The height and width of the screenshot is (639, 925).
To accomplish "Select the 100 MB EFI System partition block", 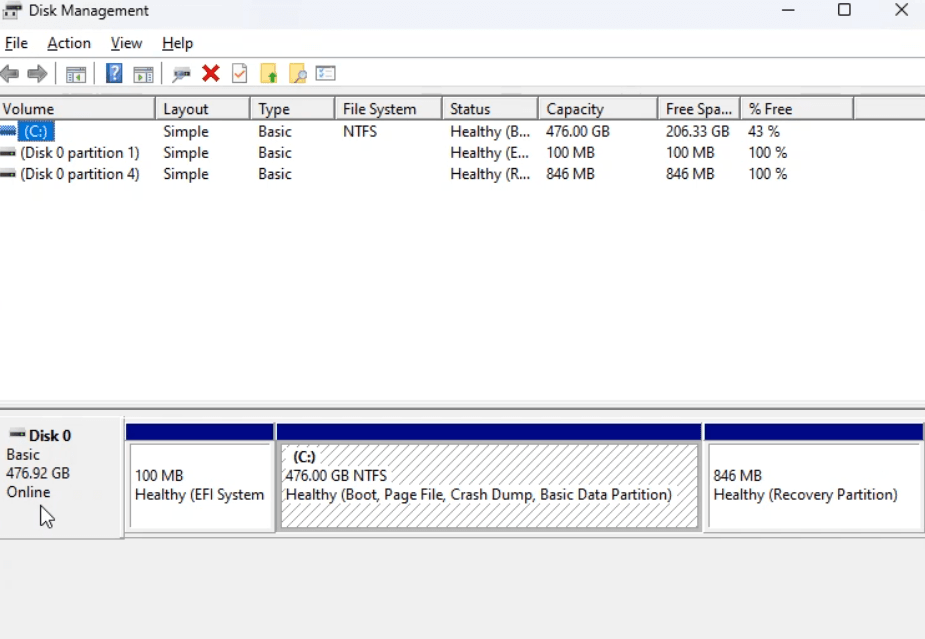I will 200,486.
